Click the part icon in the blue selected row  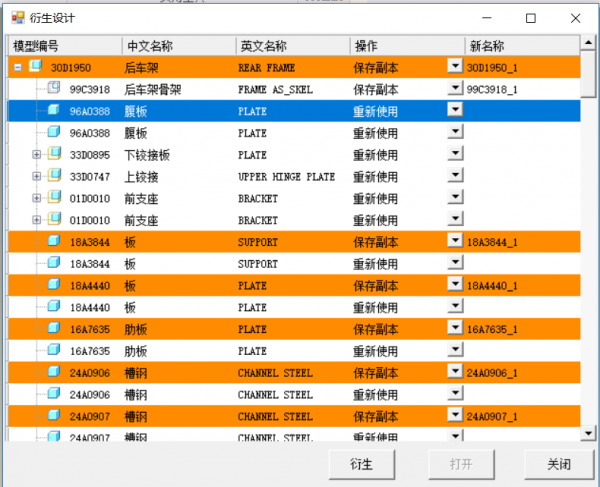(x=54, y=111)
